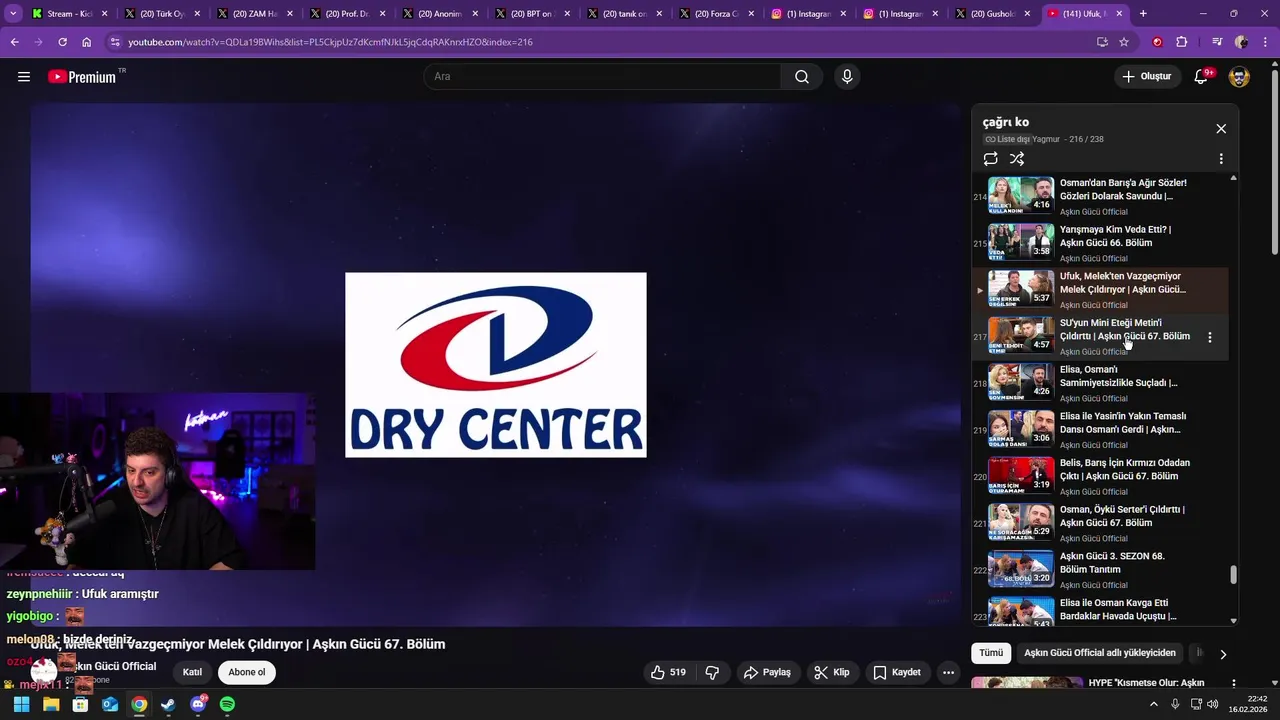Create content via Oluştur button
1280x720 pixels.
(x=1147, y=77)
